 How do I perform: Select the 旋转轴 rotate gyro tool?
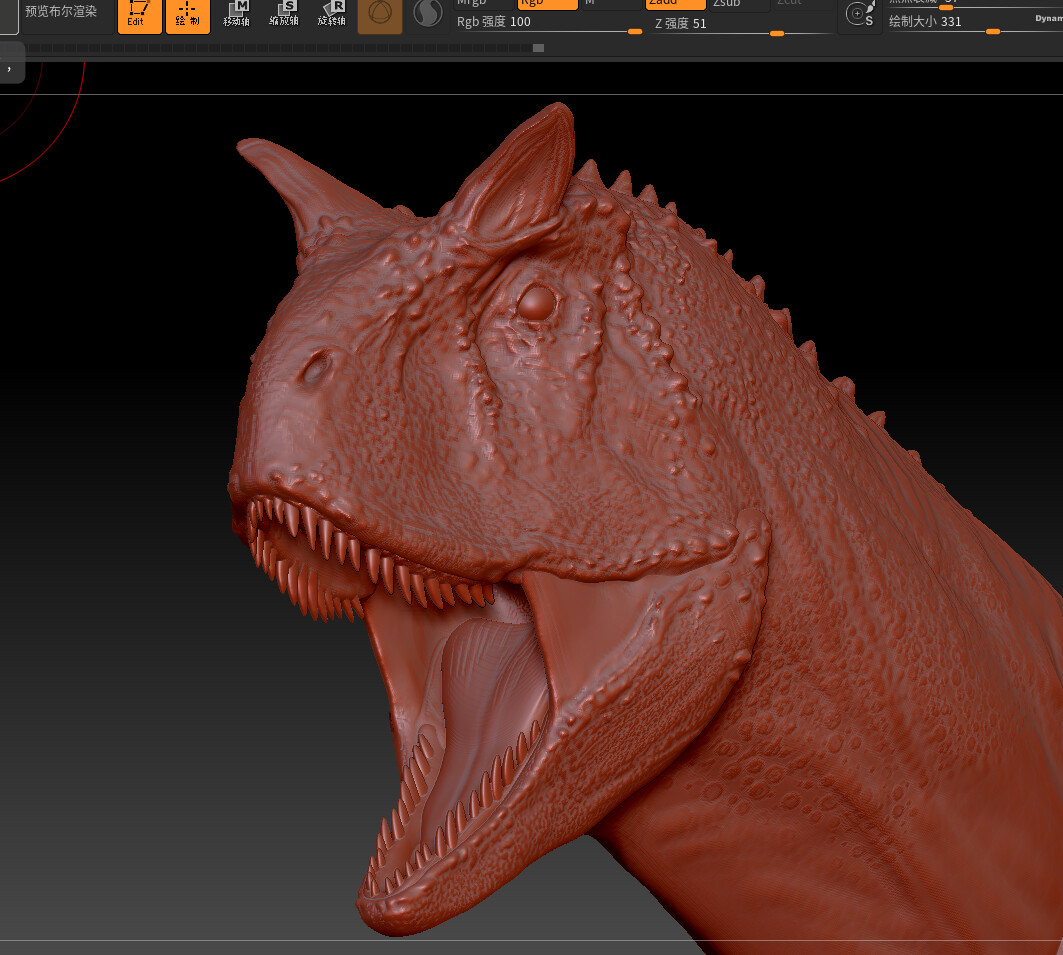[x=332, y=15]
